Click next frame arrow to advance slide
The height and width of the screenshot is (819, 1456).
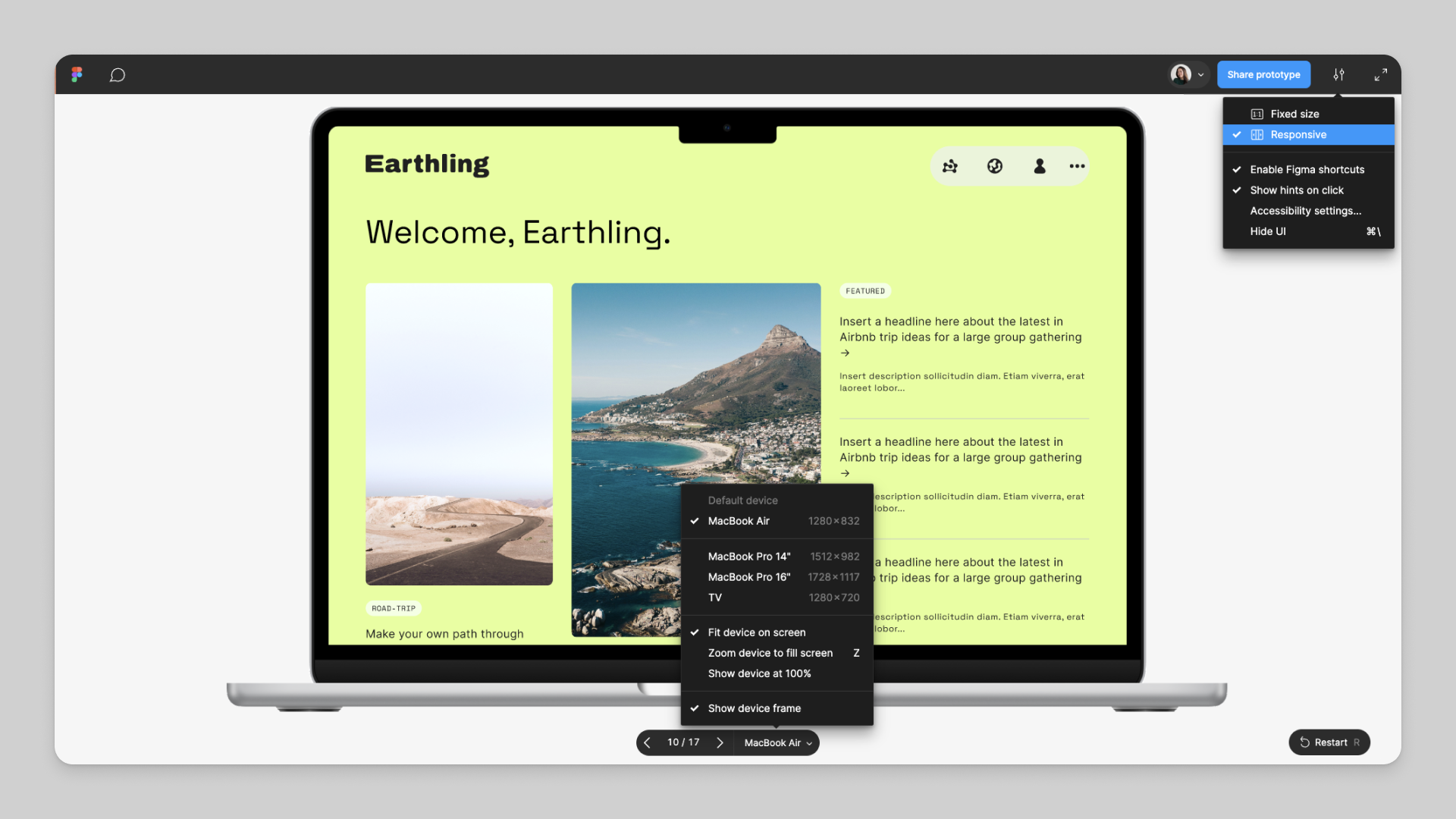(719, 742)
